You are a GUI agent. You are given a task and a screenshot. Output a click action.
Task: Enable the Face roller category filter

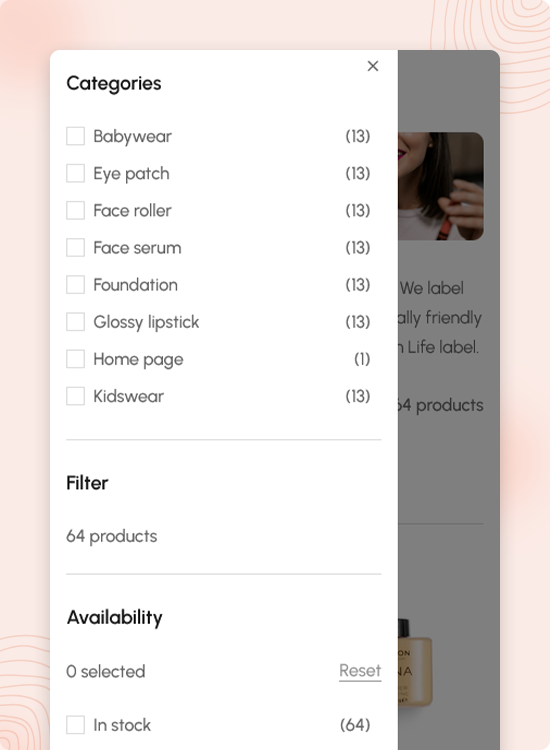tap(76, 210)
